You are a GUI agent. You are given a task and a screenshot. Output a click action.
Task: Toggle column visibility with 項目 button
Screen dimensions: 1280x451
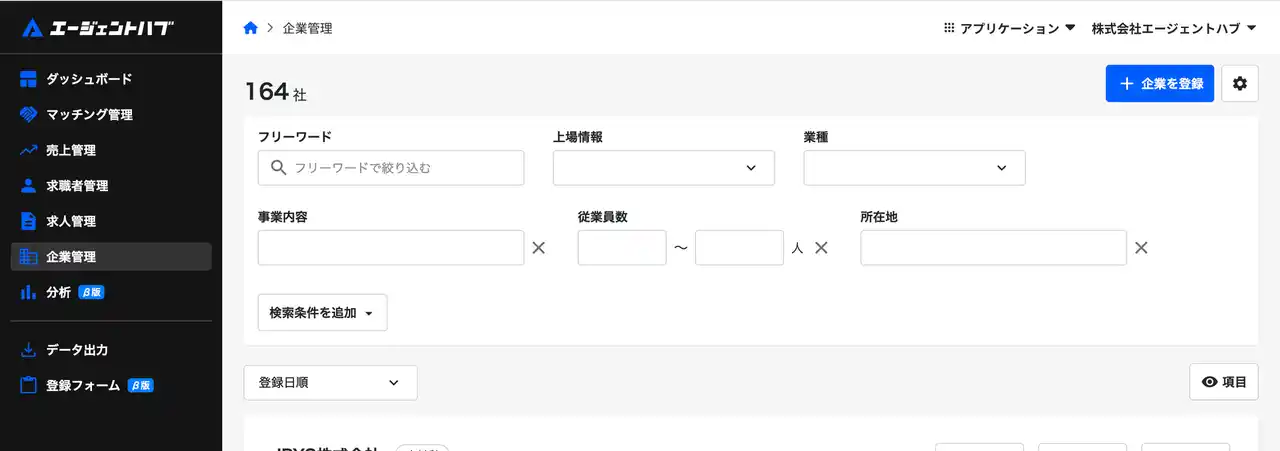click(x=1224, y=382)
